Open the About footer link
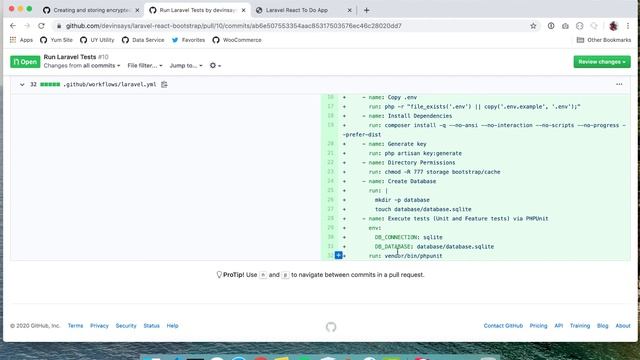 click(x=623, y=326)
